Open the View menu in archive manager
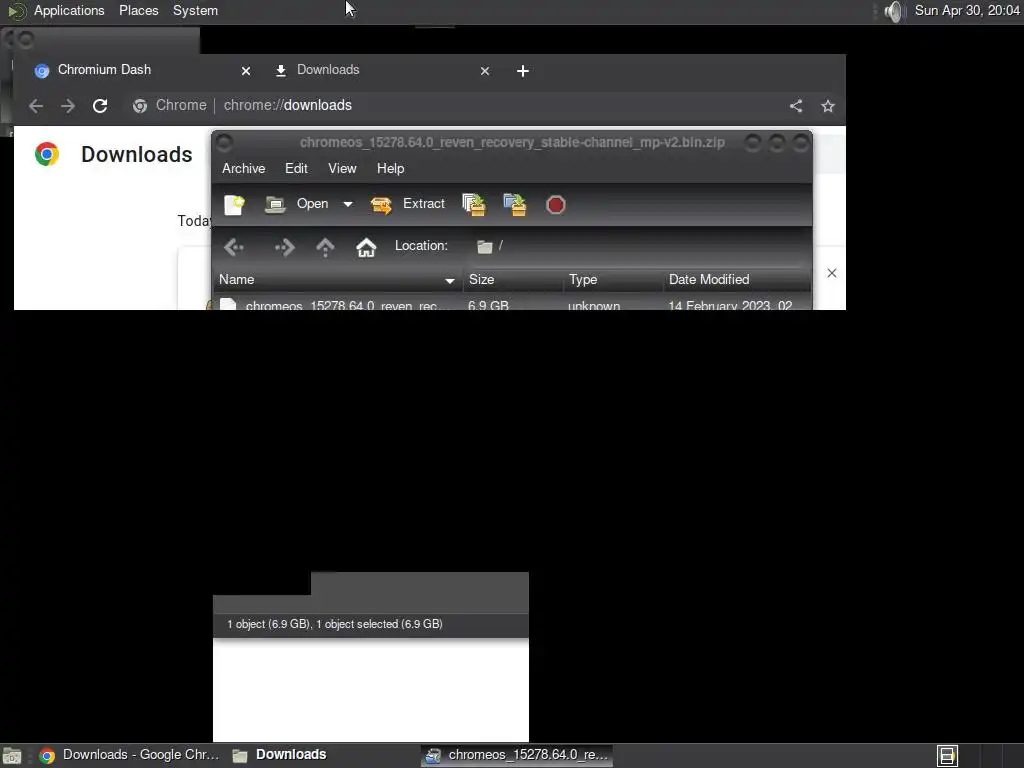 [342, 168]
